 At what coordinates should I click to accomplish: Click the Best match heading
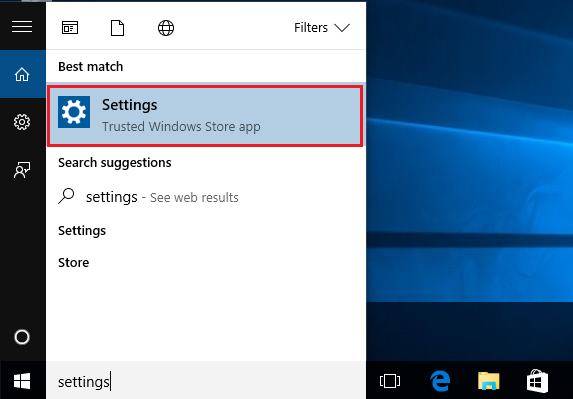(91, 66)
